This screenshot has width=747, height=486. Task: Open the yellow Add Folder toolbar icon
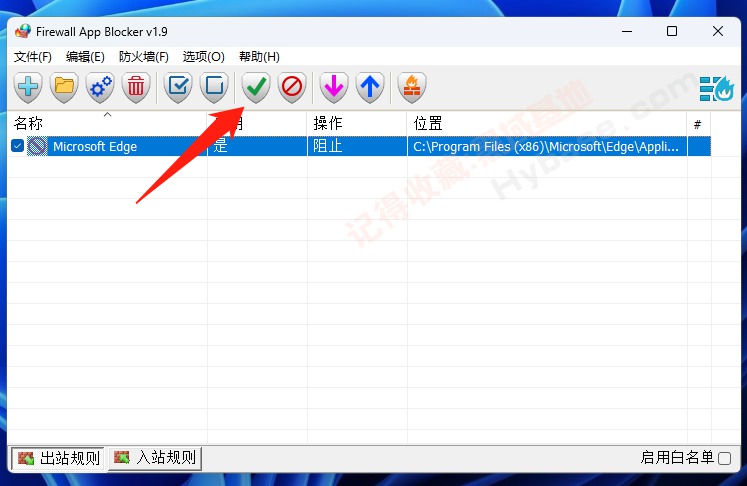(x=64, y=87)
